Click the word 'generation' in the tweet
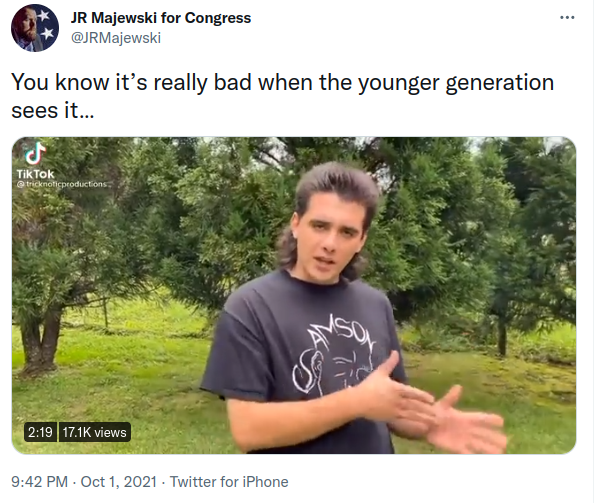 click(499, 83)
